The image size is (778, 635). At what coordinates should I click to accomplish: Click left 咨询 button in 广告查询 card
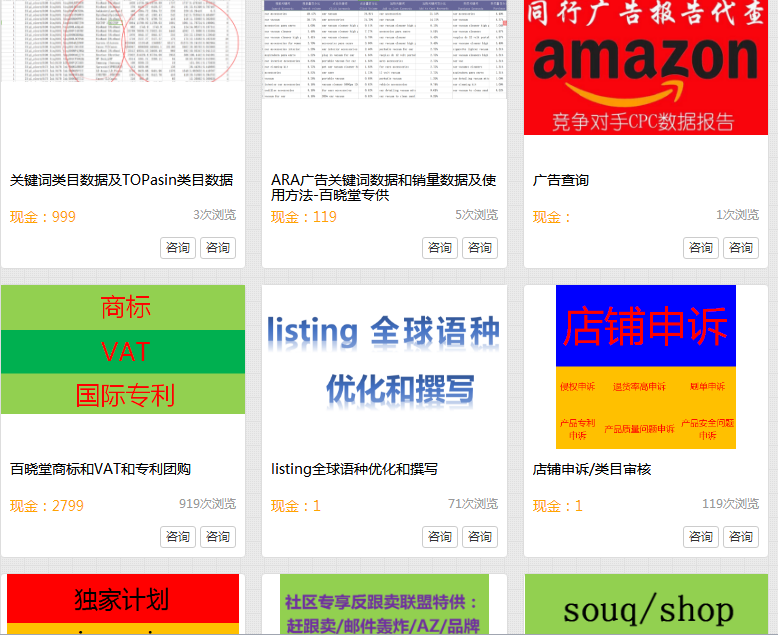pos(701,248)
